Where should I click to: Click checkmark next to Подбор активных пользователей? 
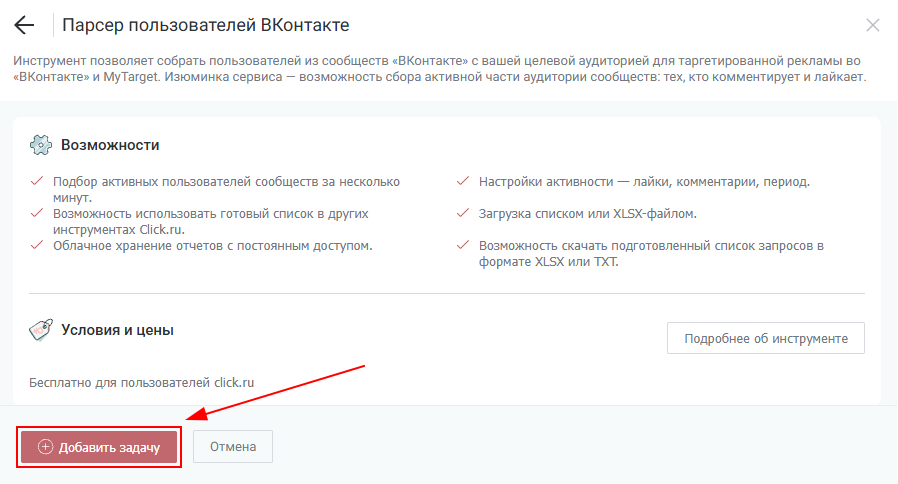click(x=37, y=182)
